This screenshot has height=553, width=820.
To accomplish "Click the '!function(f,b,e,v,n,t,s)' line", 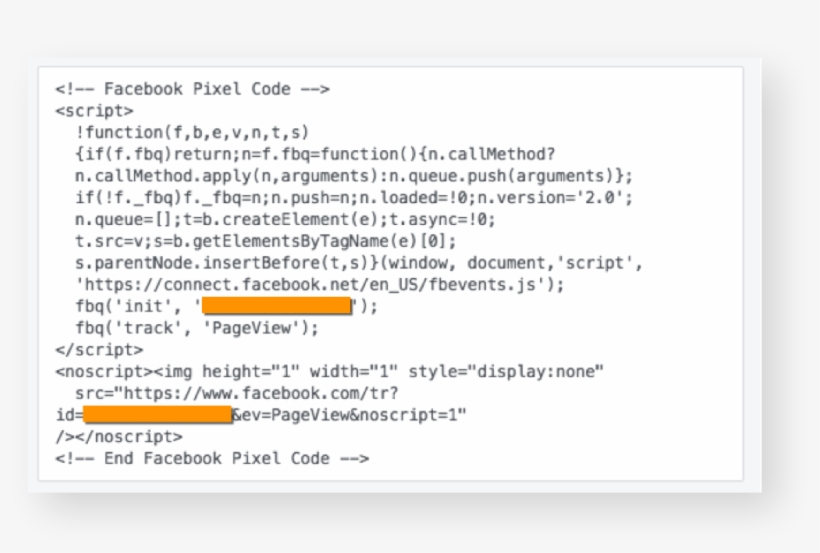I will pos(192,132).
